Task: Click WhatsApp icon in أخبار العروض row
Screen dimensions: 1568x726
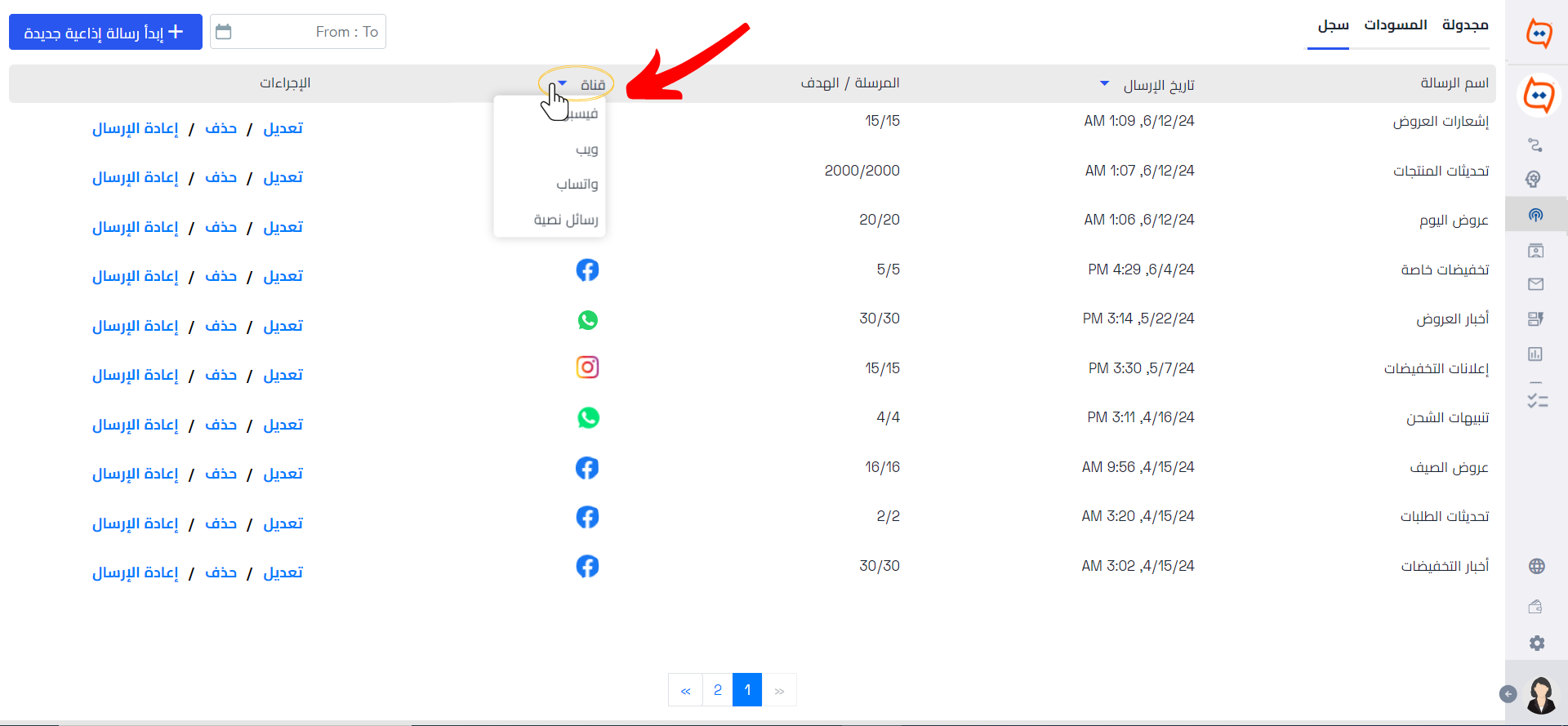Action: click(x=588, y=319)
